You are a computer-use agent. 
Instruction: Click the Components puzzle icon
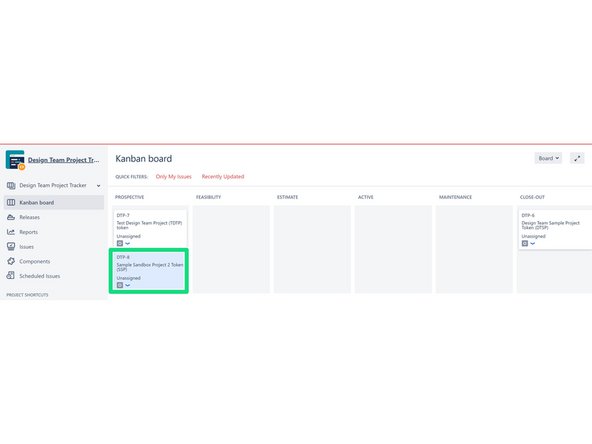click(11, 261)
